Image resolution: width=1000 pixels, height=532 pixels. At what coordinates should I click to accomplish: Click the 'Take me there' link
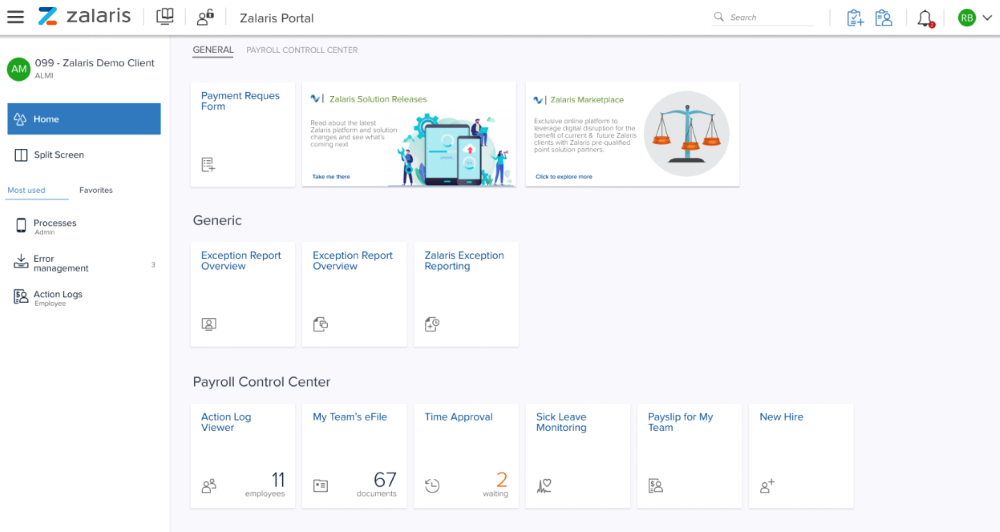click(331, 177)
